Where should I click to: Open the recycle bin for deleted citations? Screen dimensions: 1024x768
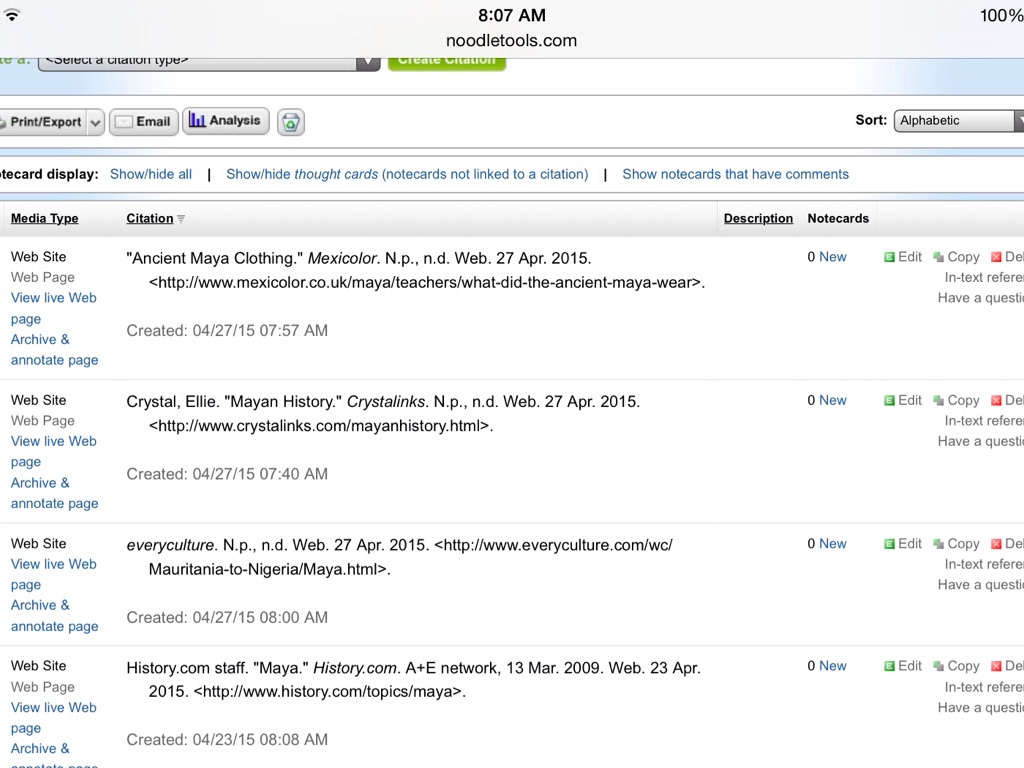coord(290,122)
